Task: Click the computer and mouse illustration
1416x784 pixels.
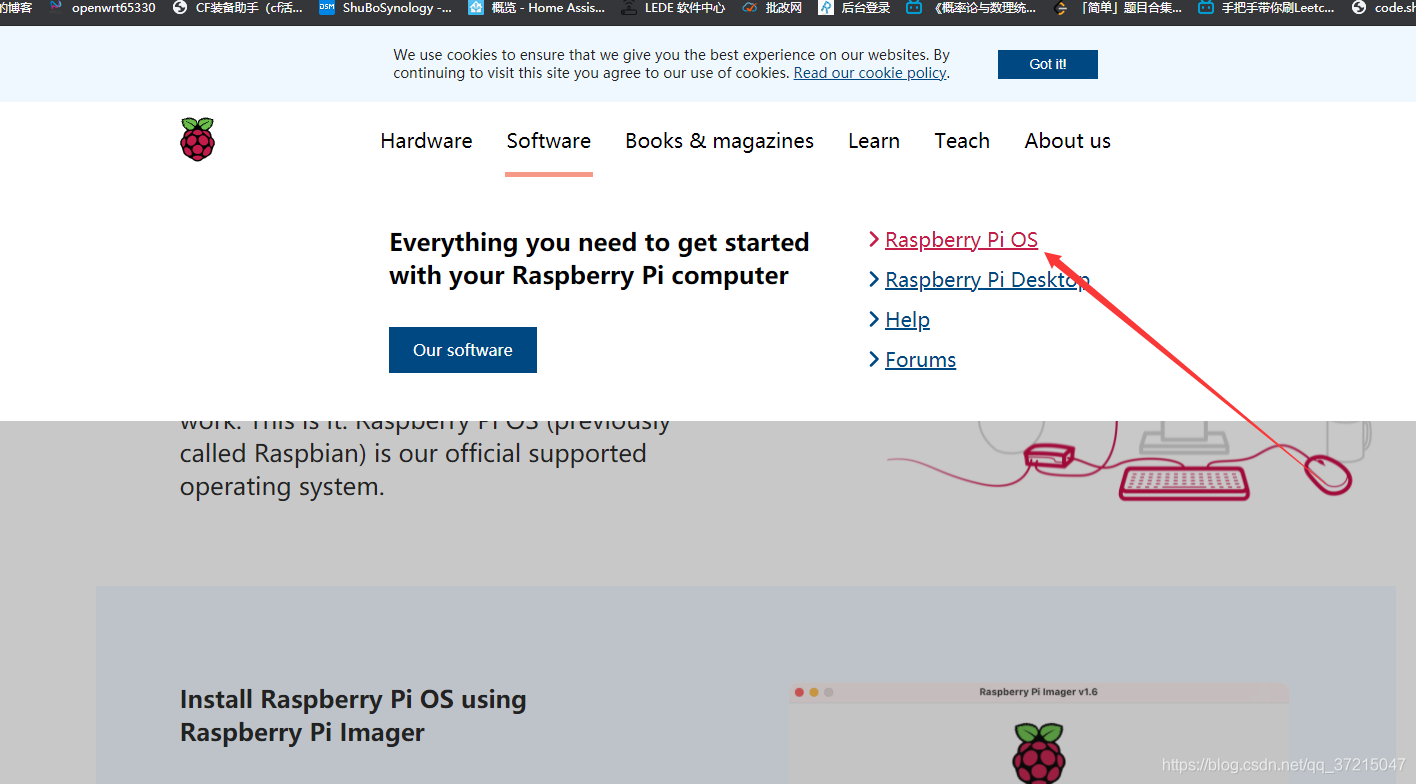Action: pos(1130,460)
